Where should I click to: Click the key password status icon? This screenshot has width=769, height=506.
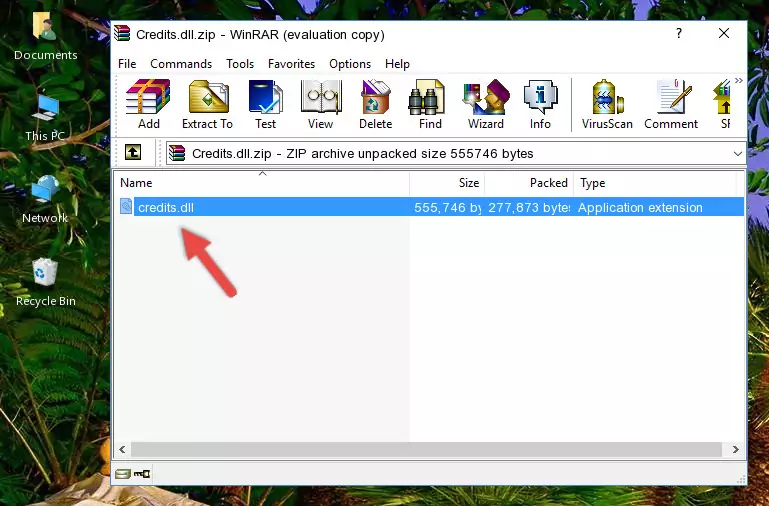click(142, 474)
